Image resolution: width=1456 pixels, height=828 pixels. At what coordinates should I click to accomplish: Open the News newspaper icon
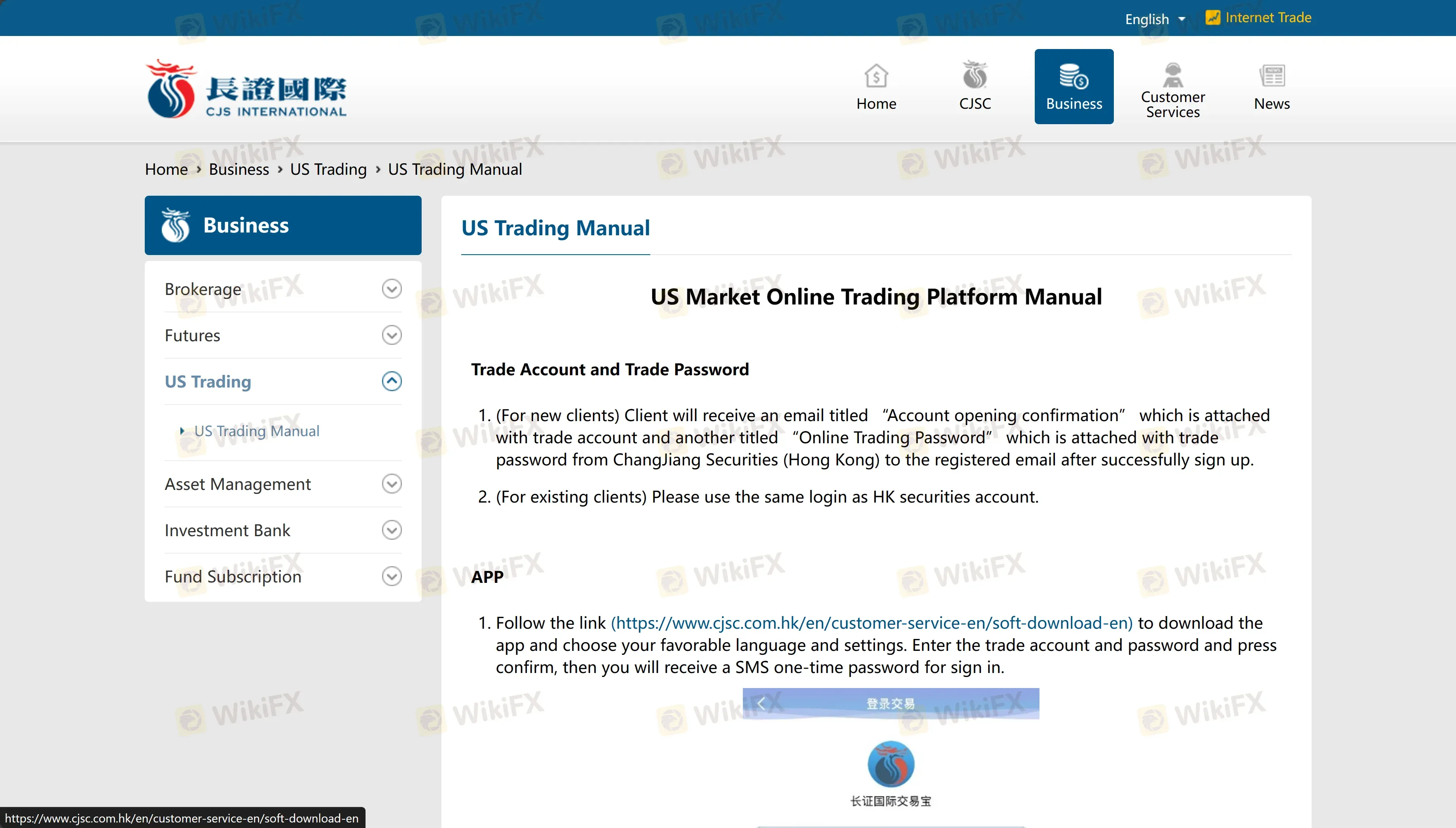1272,75
